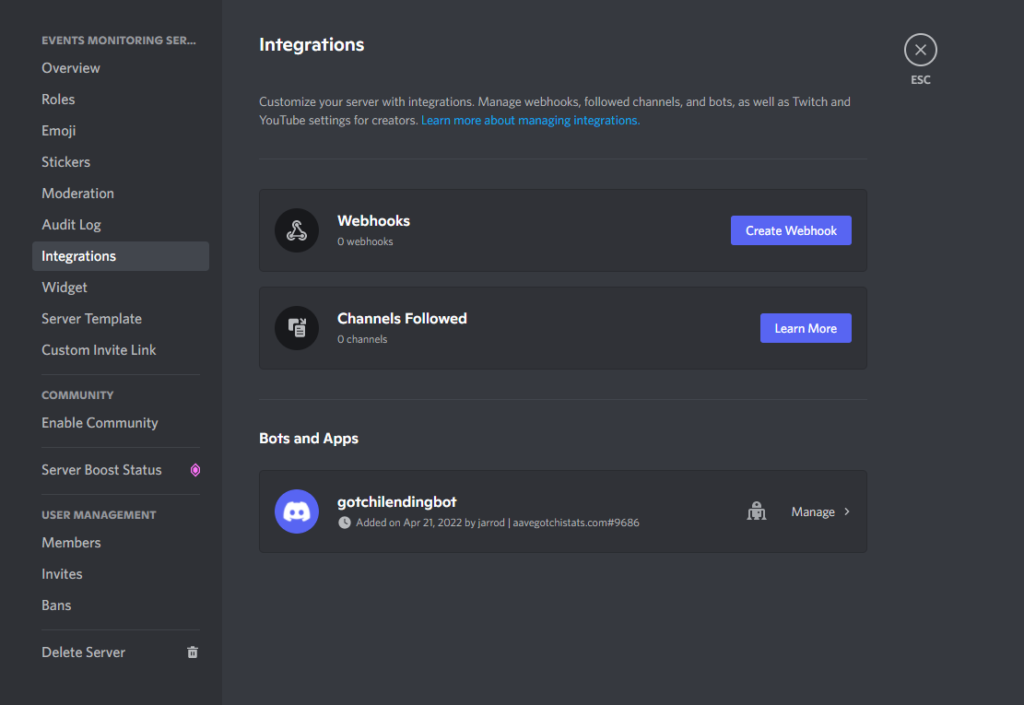Click the gotchilendingbot Discord avatar
The width and height of the screenshot is (1024, 705).
click(296, 511)
